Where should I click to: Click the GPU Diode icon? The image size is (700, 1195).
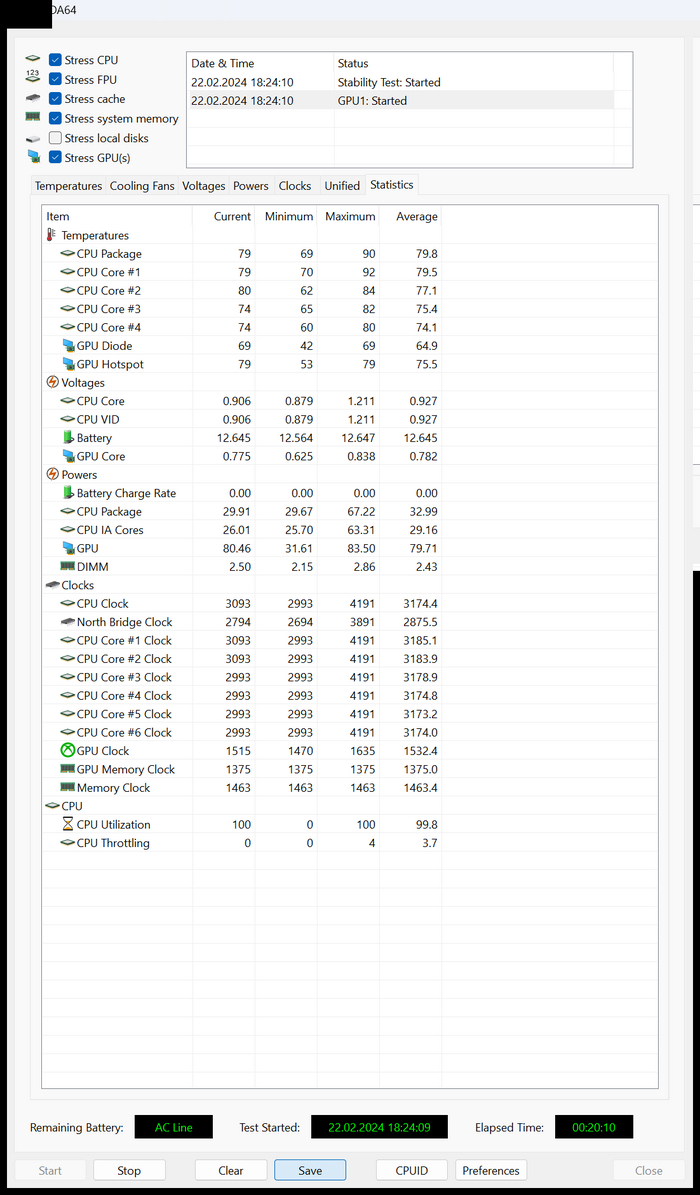pos(68,346)
